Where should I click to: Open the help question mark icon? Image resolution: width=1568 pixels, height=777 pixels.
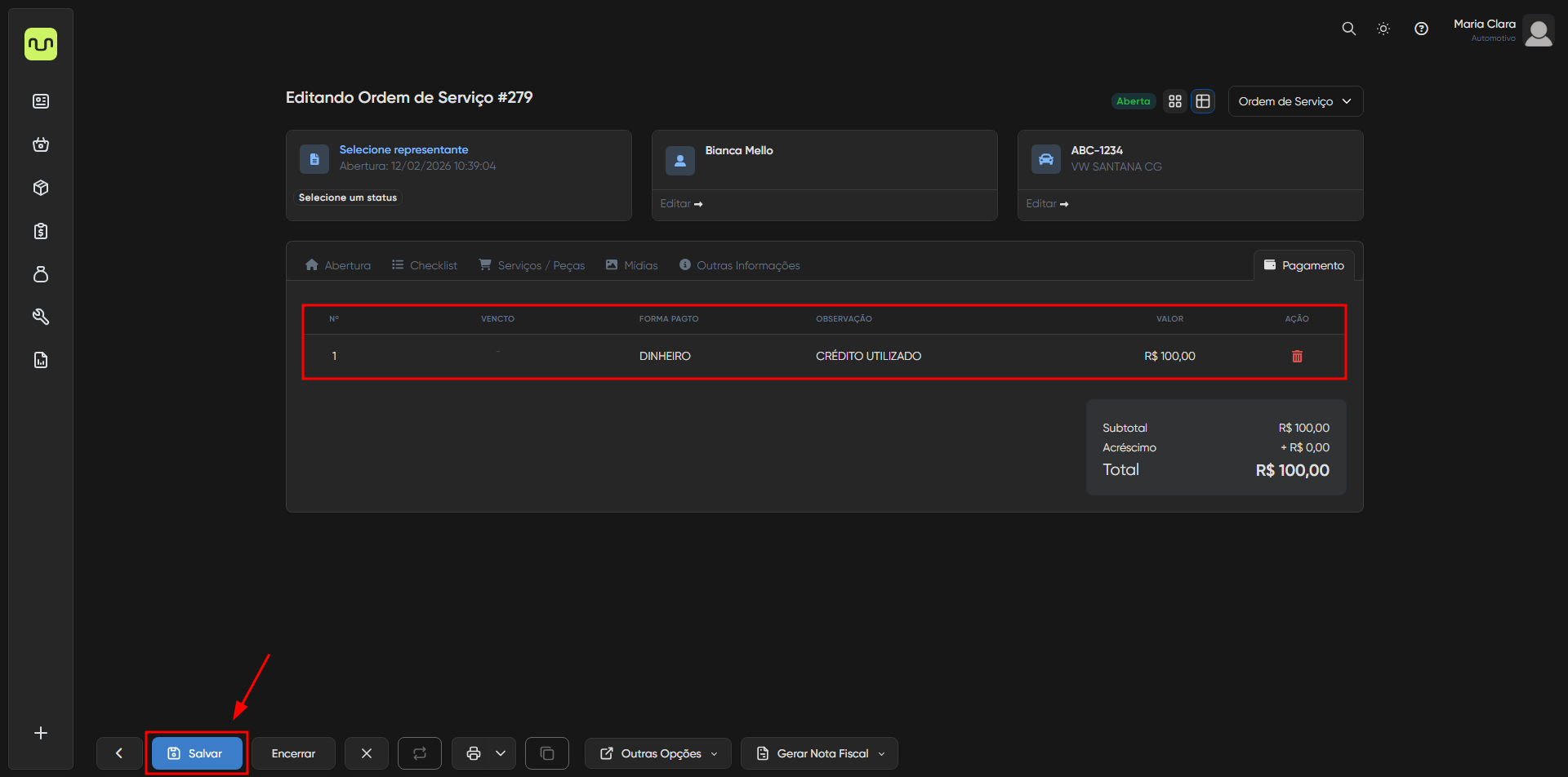click(1421, 29)
